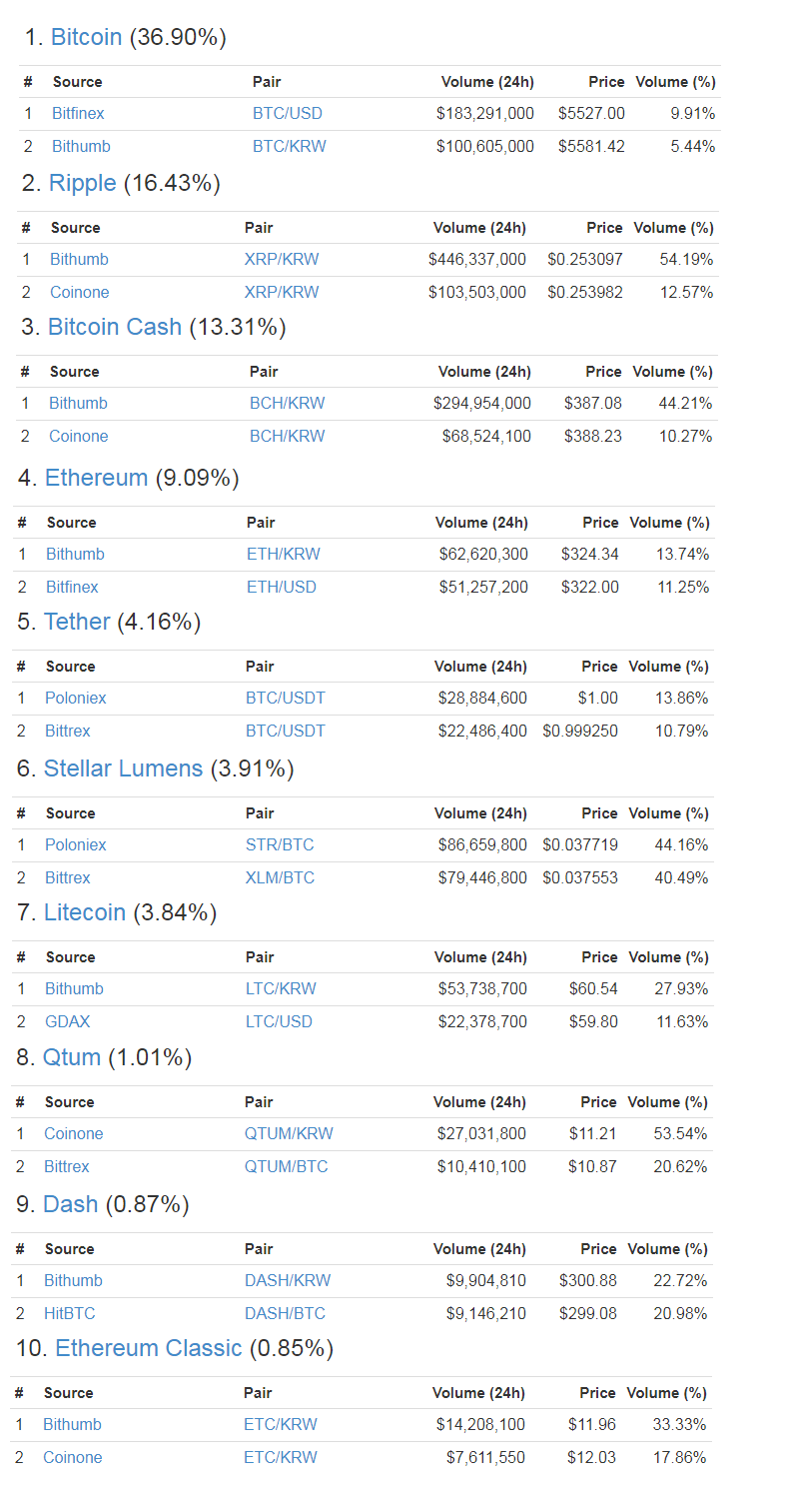Viewport: 792px width, 1512px height.
Task: Open the Bitcoin heading link
Action: [x=86, y=38]
